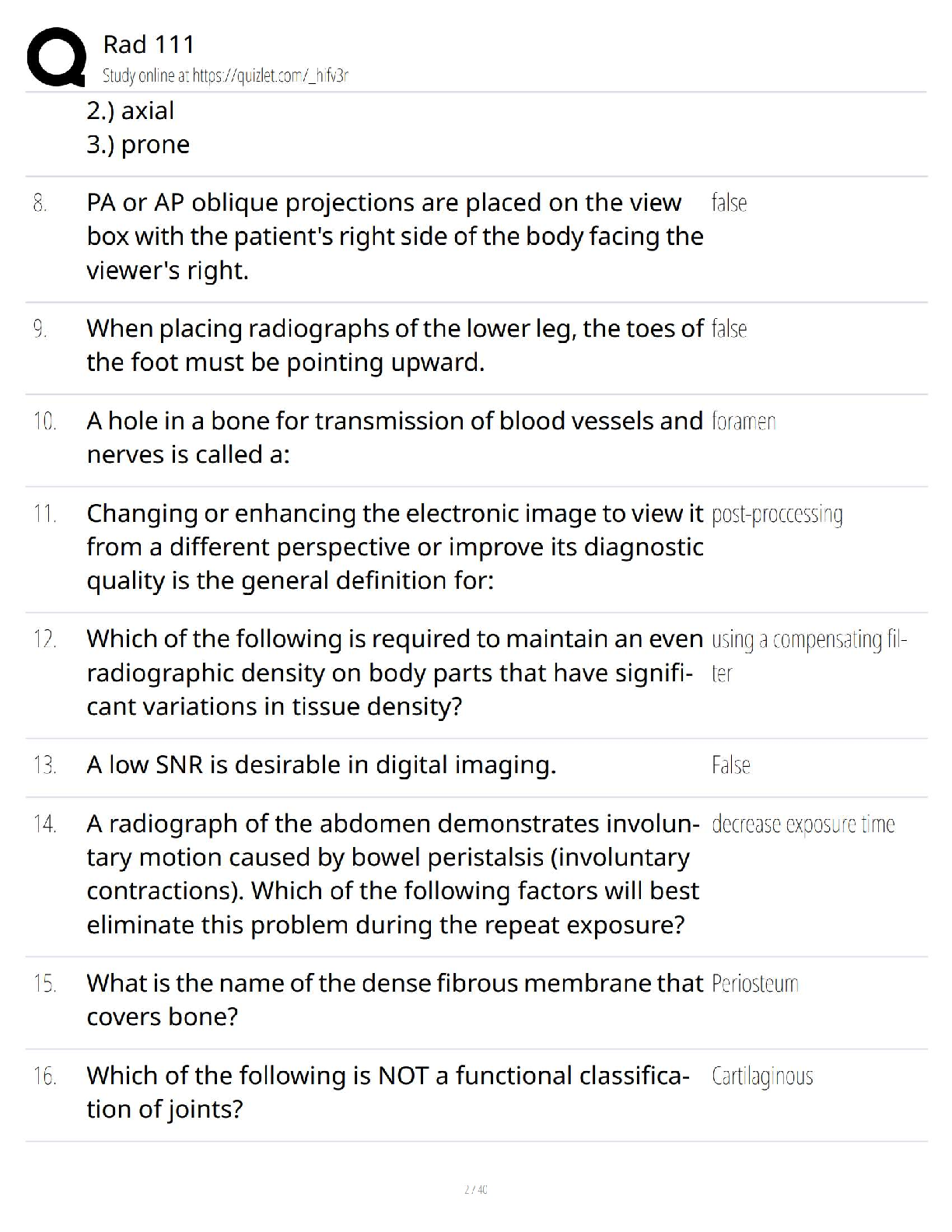Select the answer 'foramen'
Image resolution: width=952 pixels, height=1232 pixels.
tap(744, 422)
